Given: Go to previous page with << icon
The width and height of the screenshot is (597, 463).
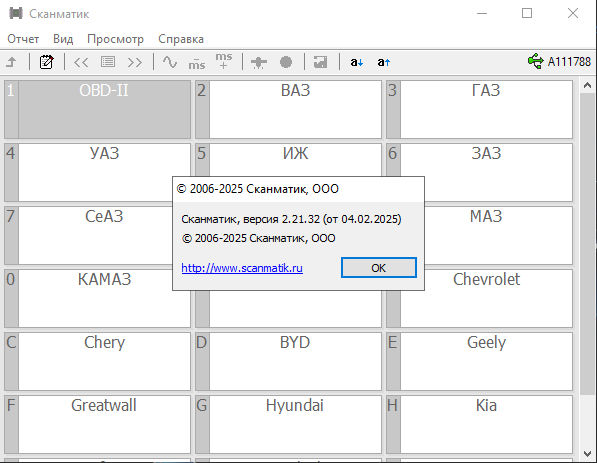Looking at the screenshot, I should coord(81,62).
